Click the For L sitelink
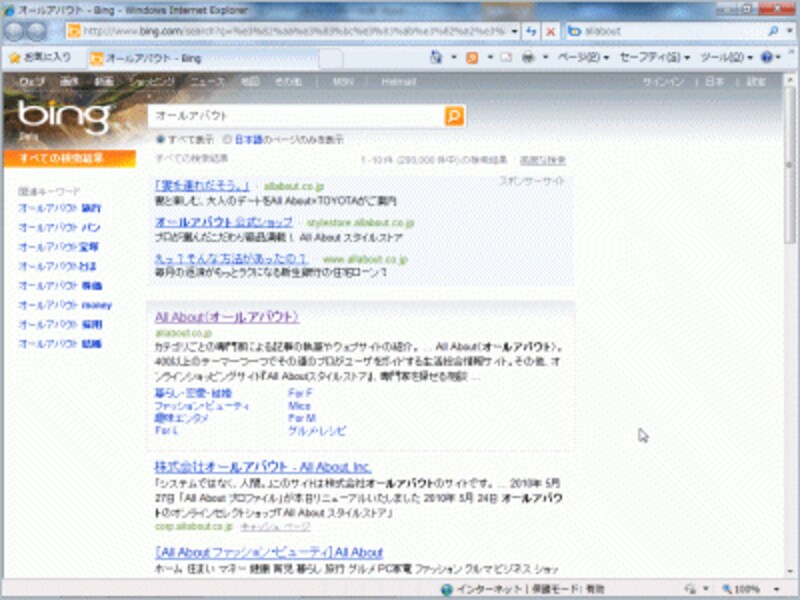800x600 pixels. pyautogui.click(x=166, y=431)
